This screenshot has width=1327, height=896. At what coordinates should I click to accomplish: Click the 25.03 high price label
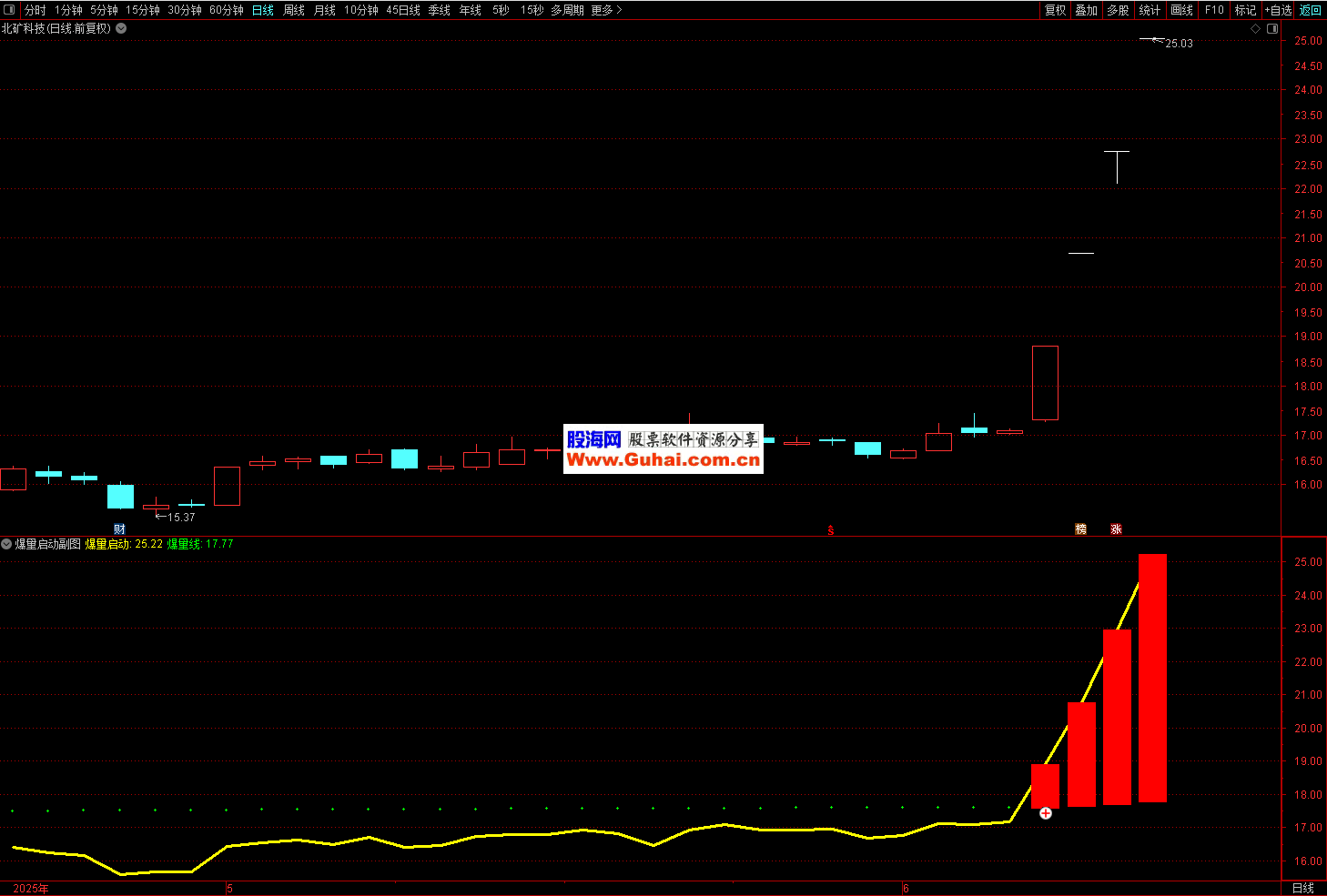pyautogui.click(x=1179, y=44)
